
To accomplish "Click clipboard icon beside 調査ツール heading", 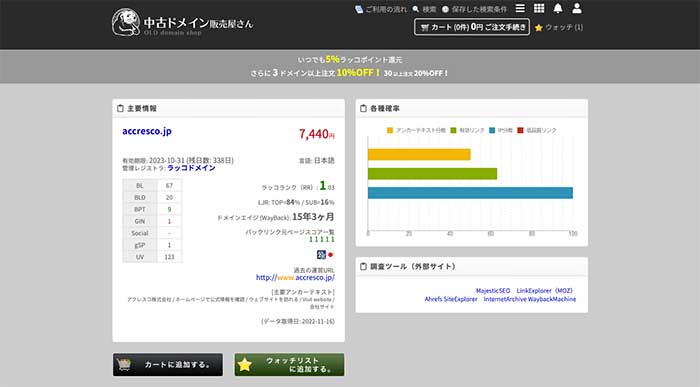I will click(363, 266).
